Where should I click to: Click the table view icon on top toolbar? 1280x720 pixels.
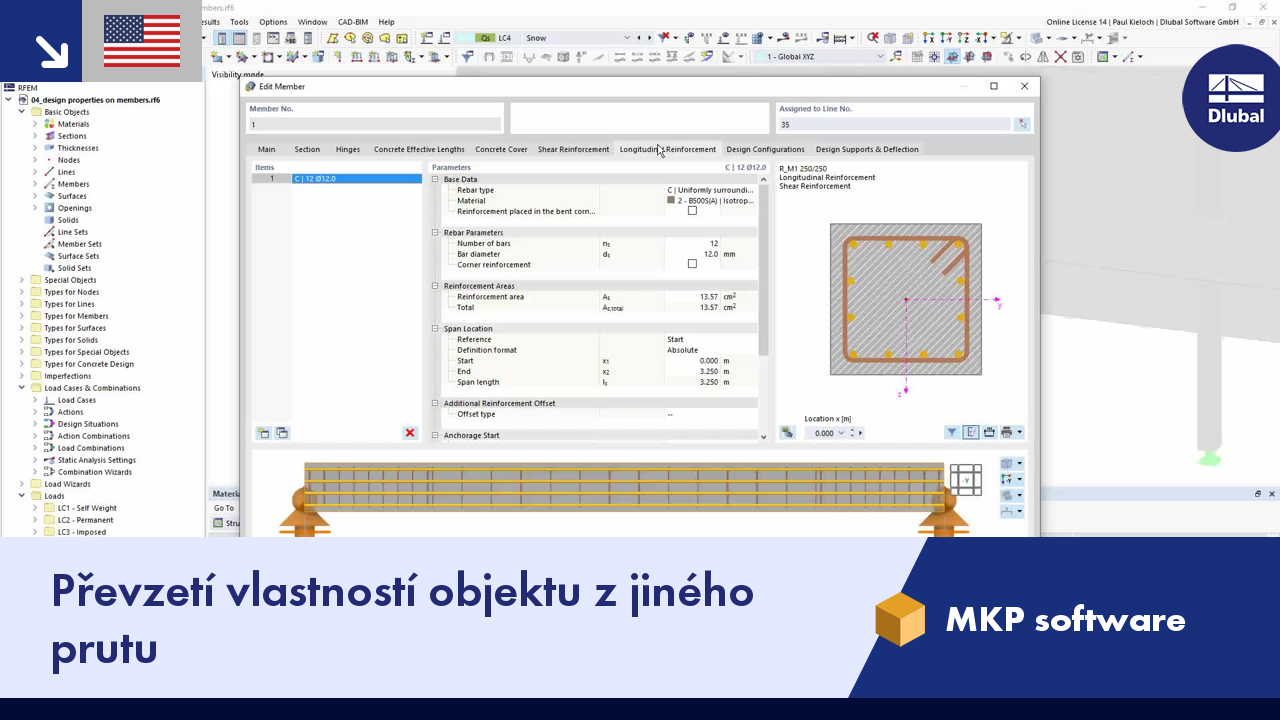pyautogui.click(x=240, y=38)
